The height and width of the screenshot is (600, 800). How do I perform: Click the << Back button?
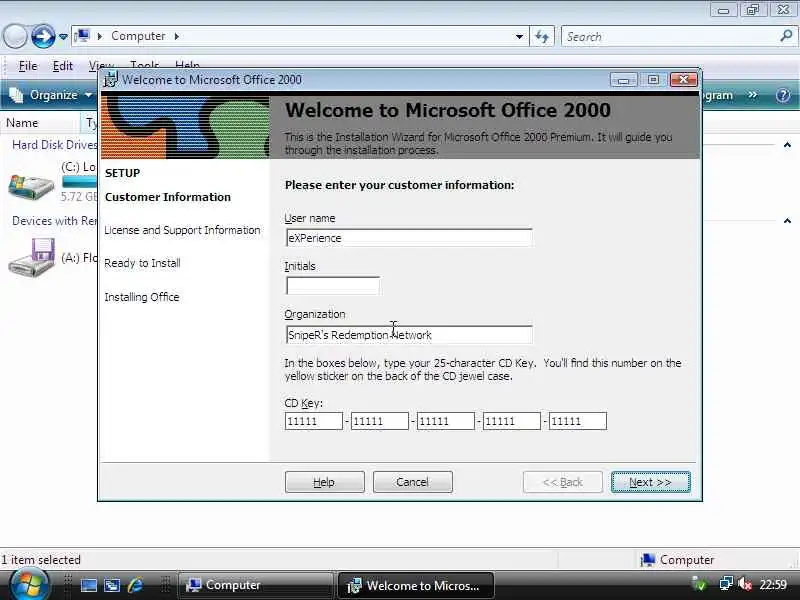[x=562, y=482]
